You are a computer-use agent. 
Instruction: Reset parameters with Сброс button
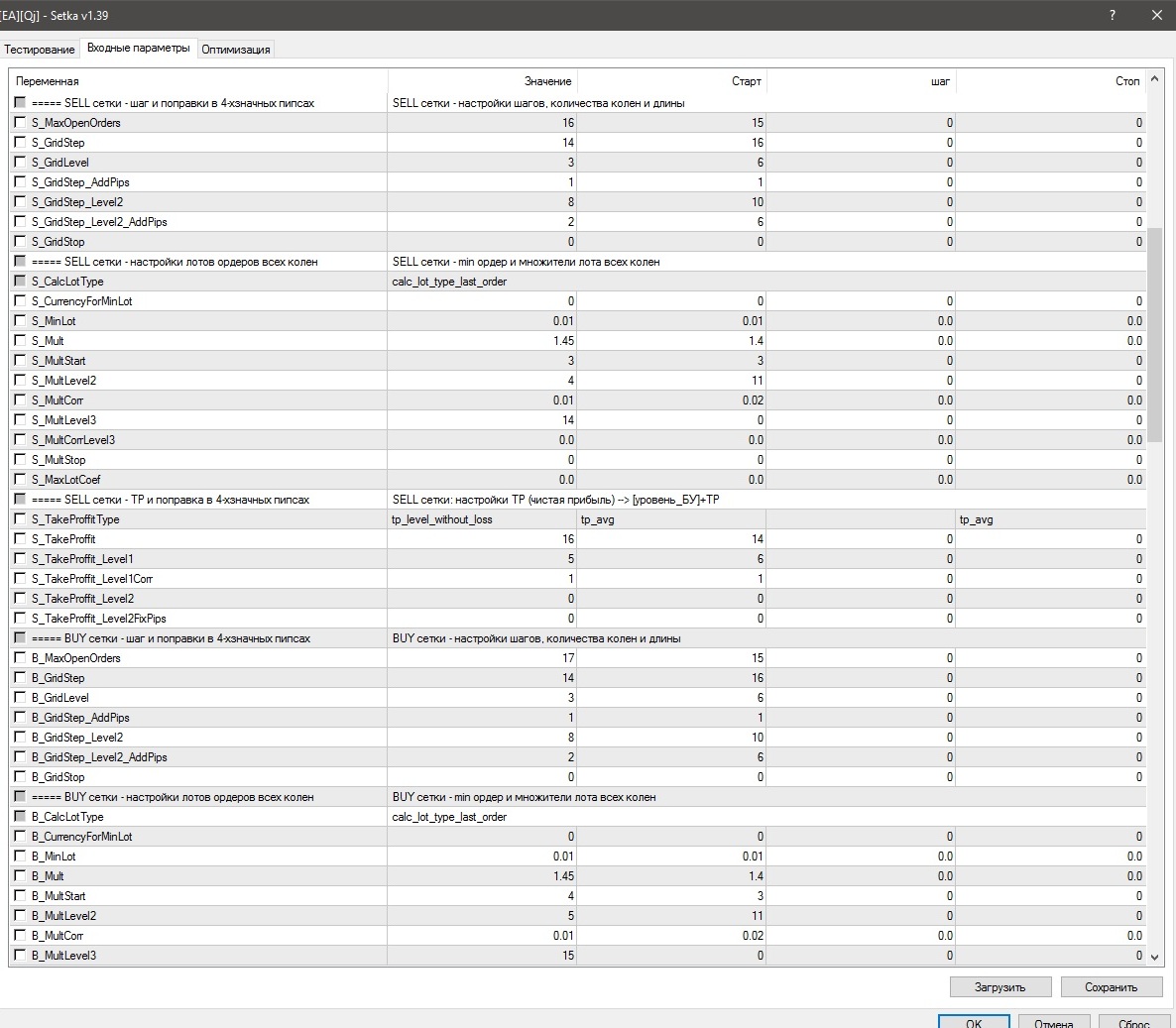(1133, 1021)
